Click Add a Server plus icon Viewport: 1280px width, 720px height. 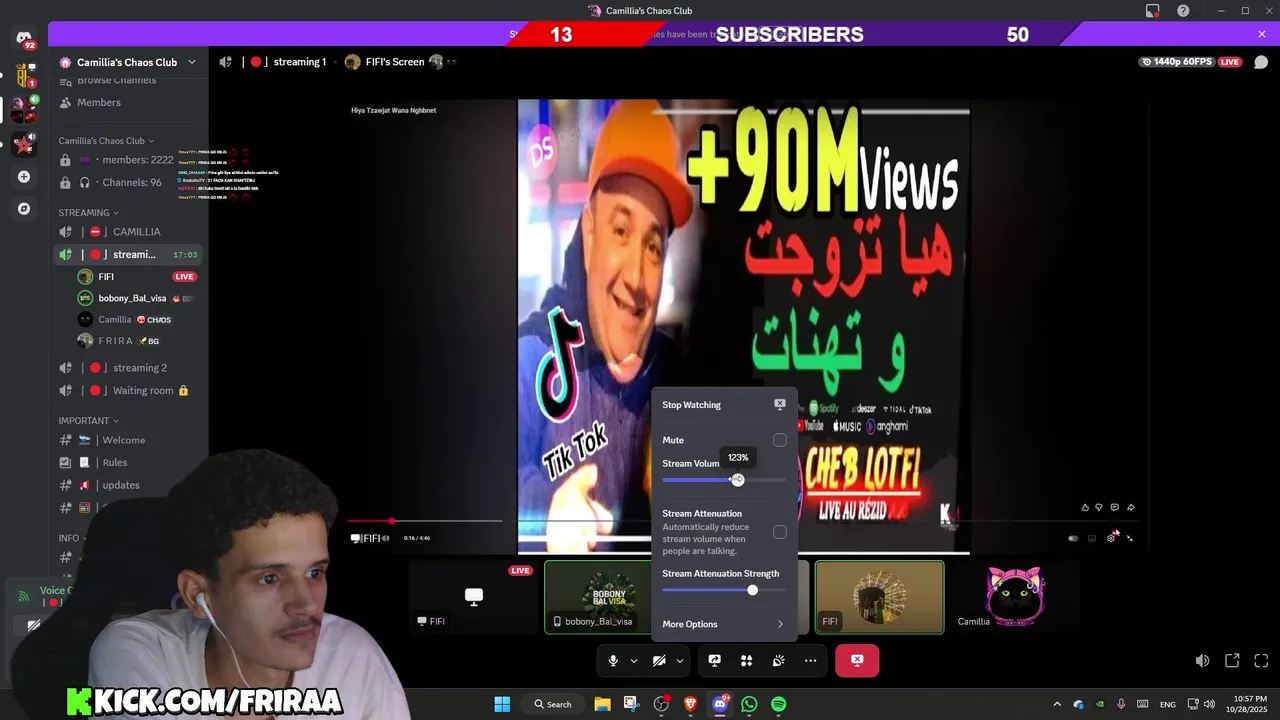tap(24, 177)
